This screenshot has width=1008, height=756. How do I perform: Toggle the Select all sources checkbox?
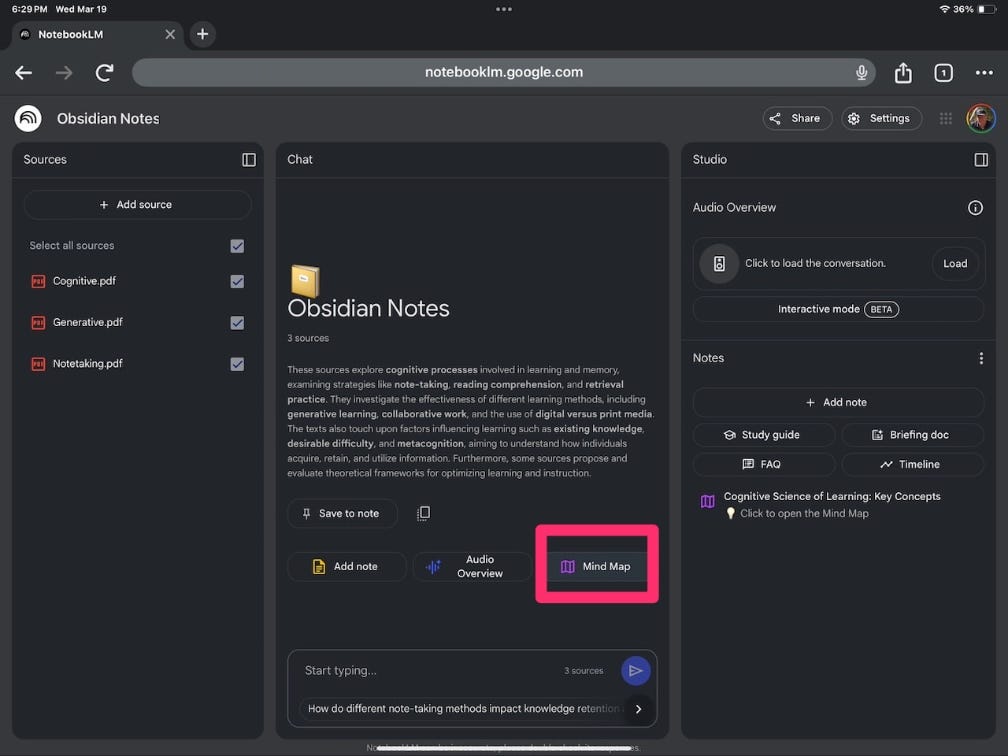coord(237,246)
